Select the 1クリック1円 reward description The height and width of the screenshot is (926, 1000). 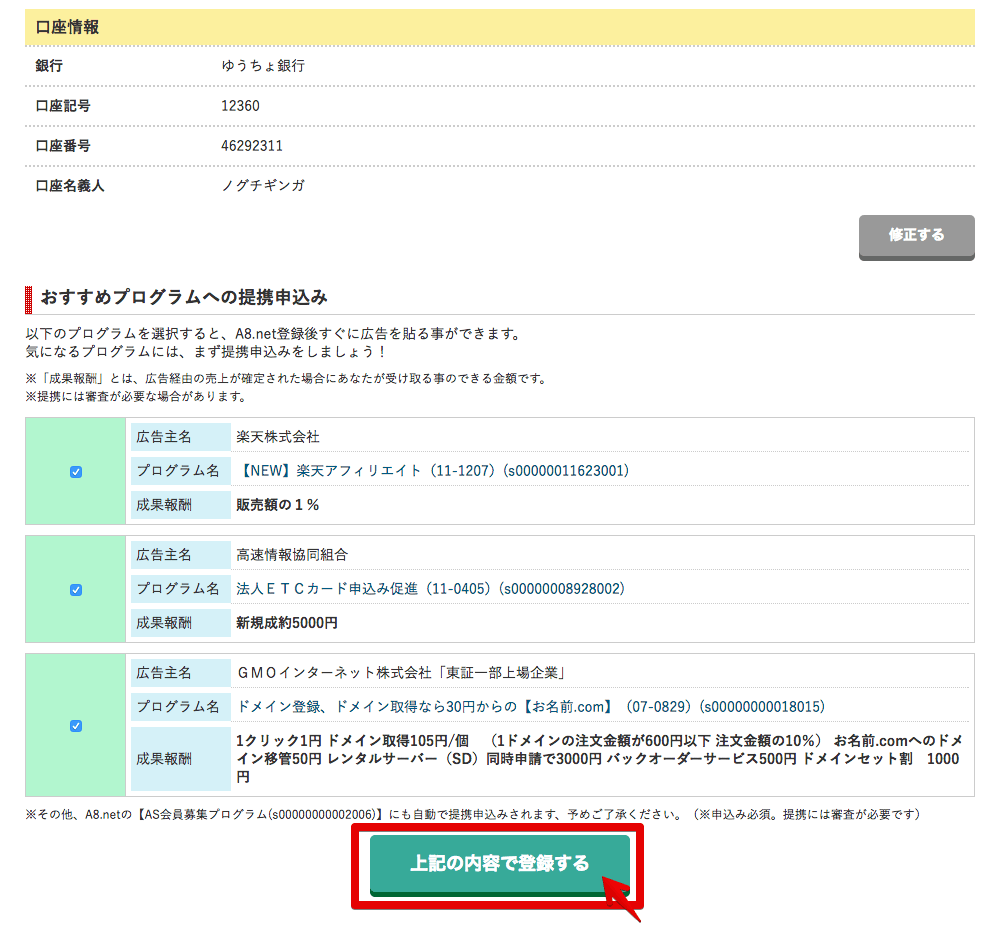[x=598, y=759]
